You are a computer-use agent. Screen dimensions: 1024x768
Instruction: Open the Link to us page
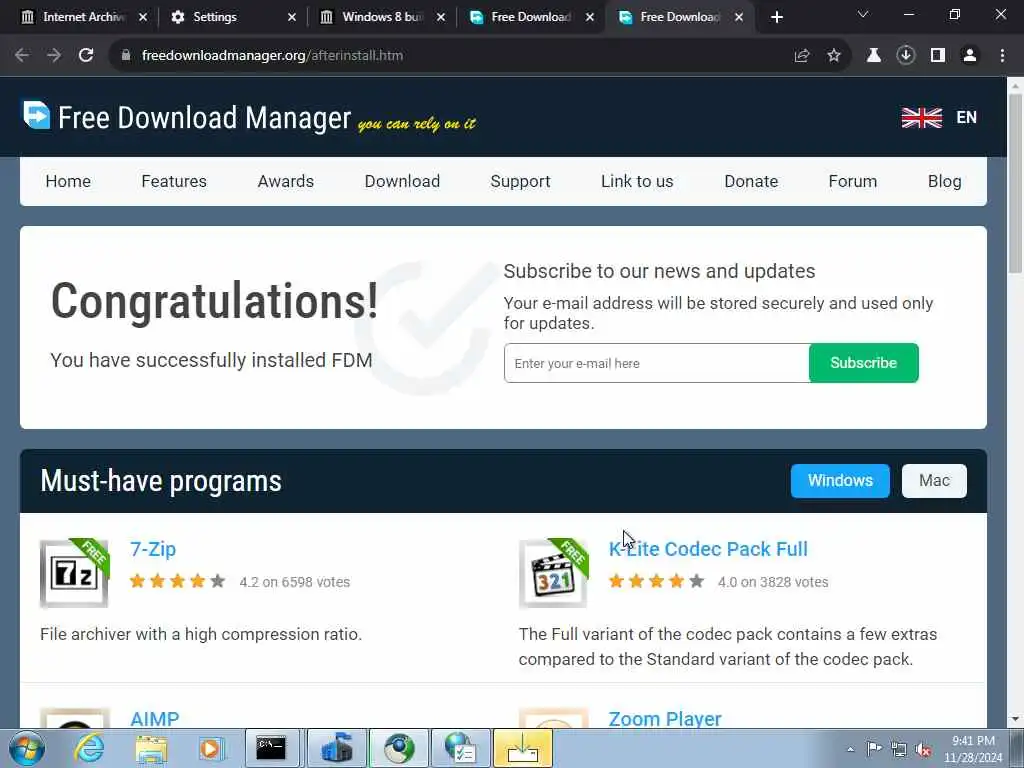point(637,182)
